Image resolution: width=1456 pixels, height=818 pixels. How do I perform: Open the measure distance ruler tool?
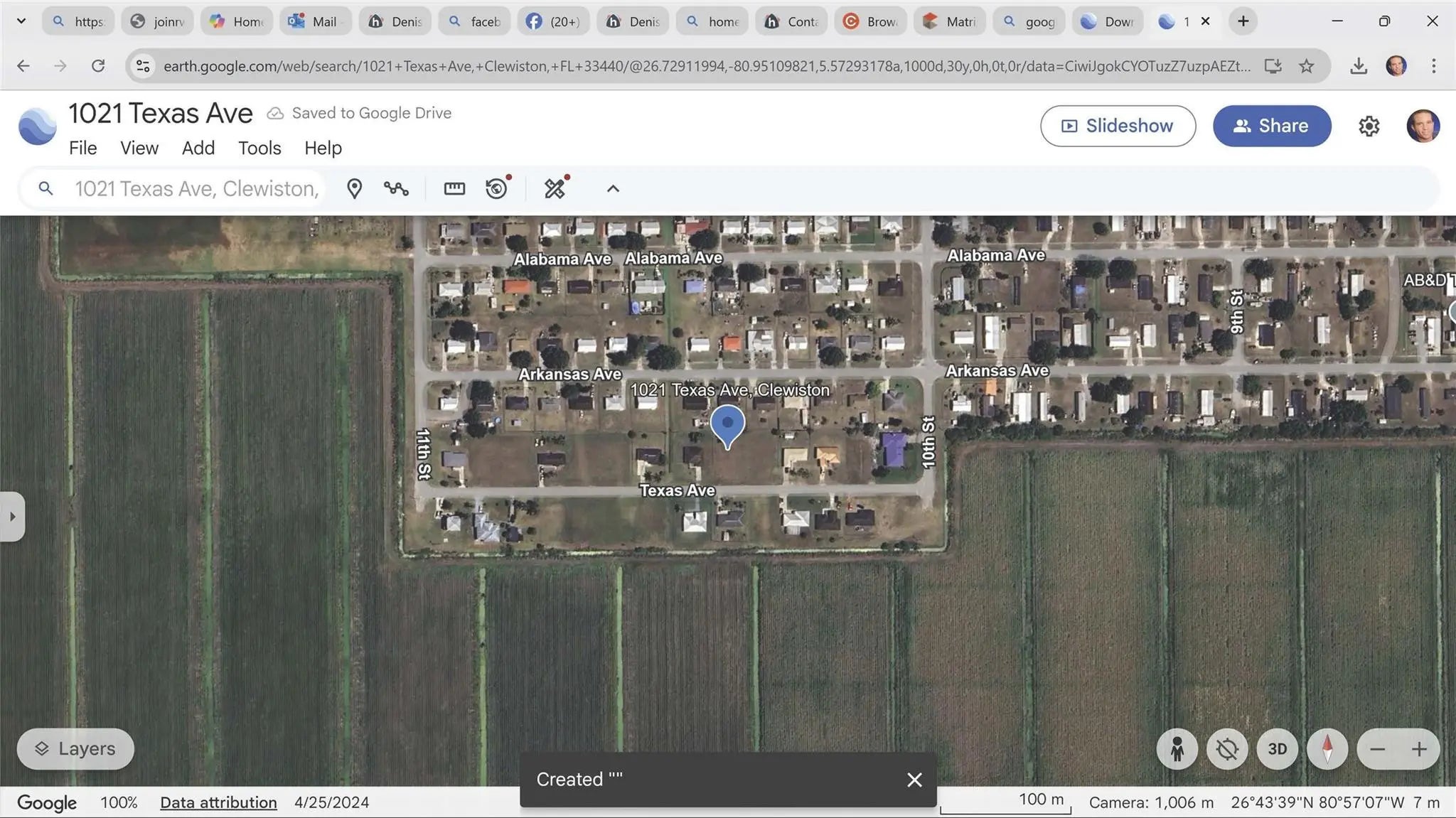pyautogui.click(x=454, y=188)
